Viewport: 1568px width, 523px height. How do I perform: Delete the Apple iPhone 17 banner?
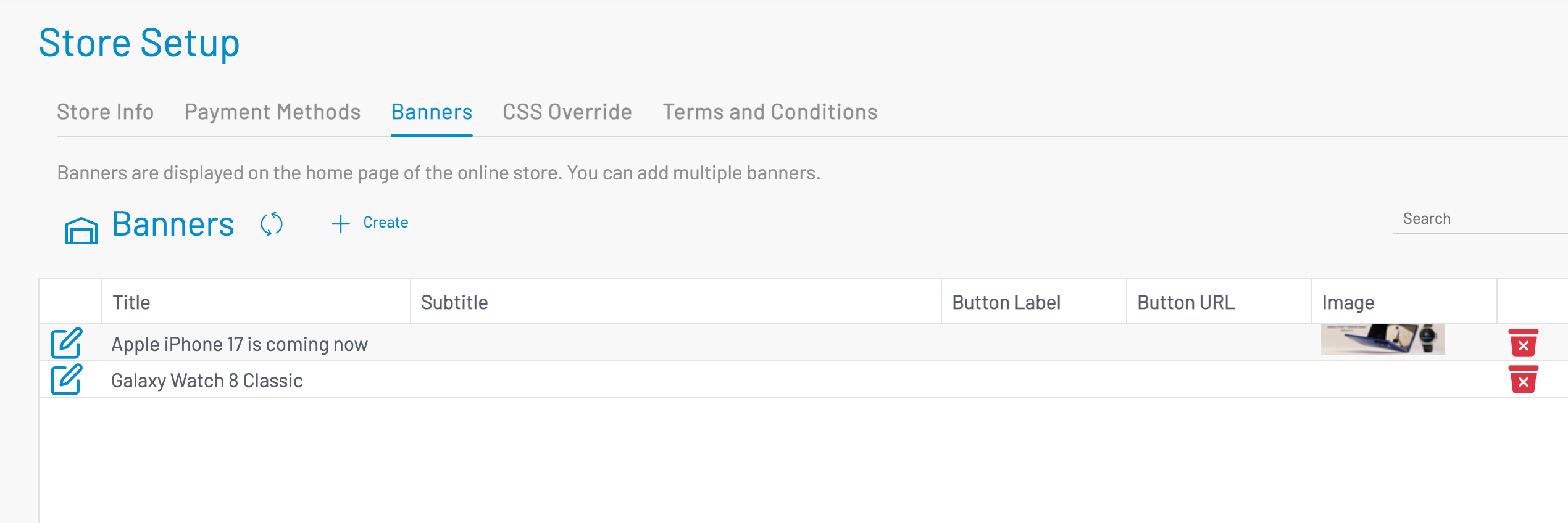click(1523, 343)
